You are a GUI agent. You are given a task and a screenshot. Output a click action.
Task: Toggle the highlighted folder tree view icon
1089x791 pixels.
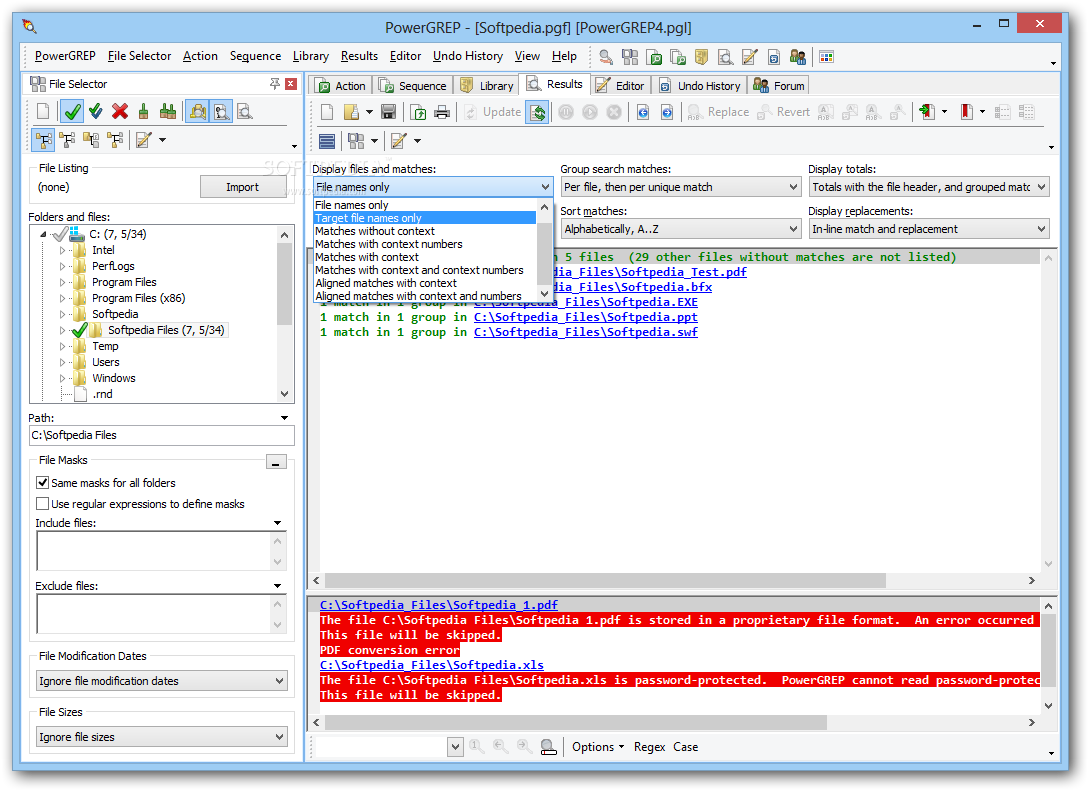click(43, 140)
